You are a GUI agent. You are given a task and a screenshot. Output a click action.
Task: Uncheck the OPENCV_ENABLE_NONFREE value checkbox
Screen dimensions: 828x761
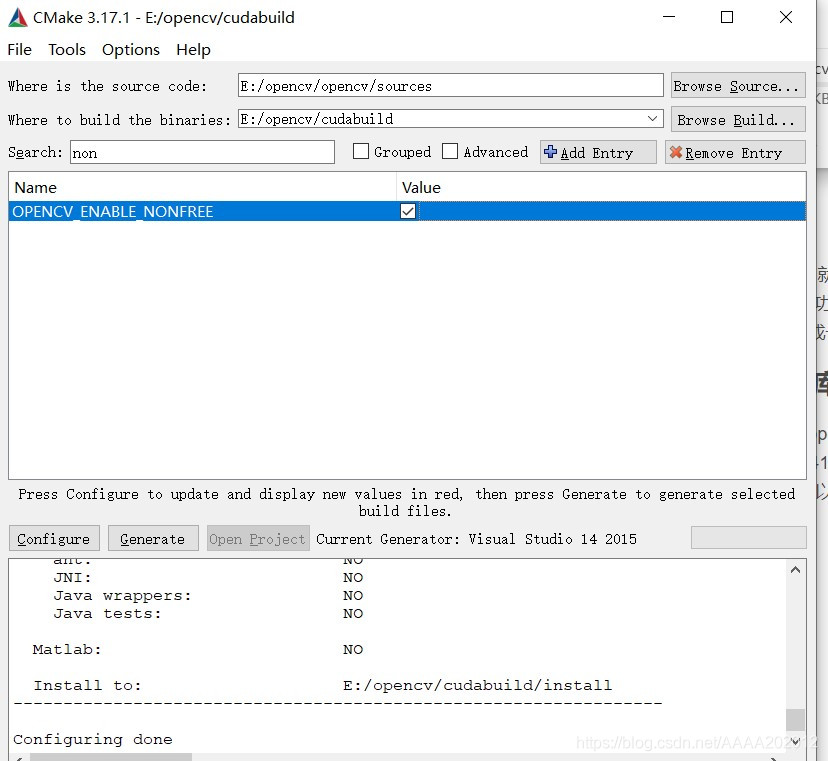[x=408, y=211]
